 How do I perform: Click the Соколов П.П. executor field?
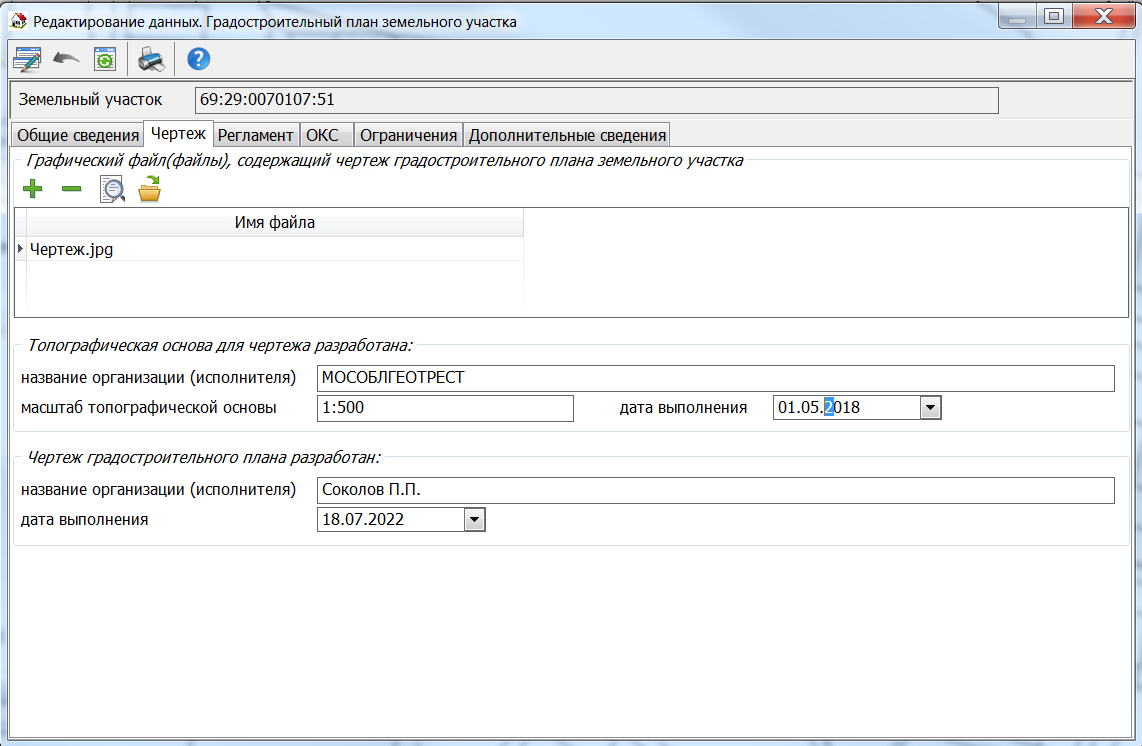pyautogui.click(x=714, y=491)
